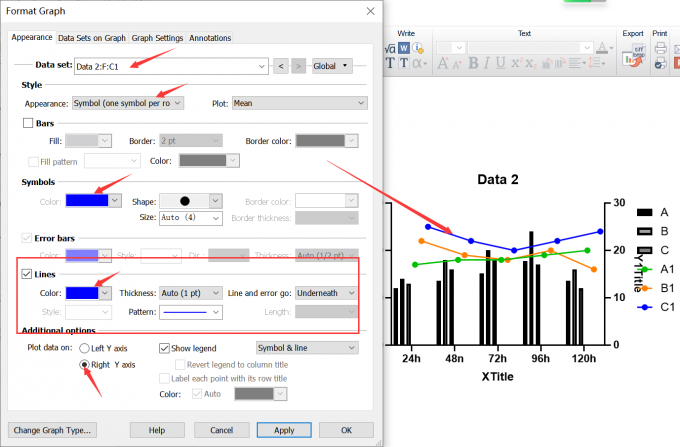
Task: Switch to Data Sets on Graph tab
Action: 92,38
